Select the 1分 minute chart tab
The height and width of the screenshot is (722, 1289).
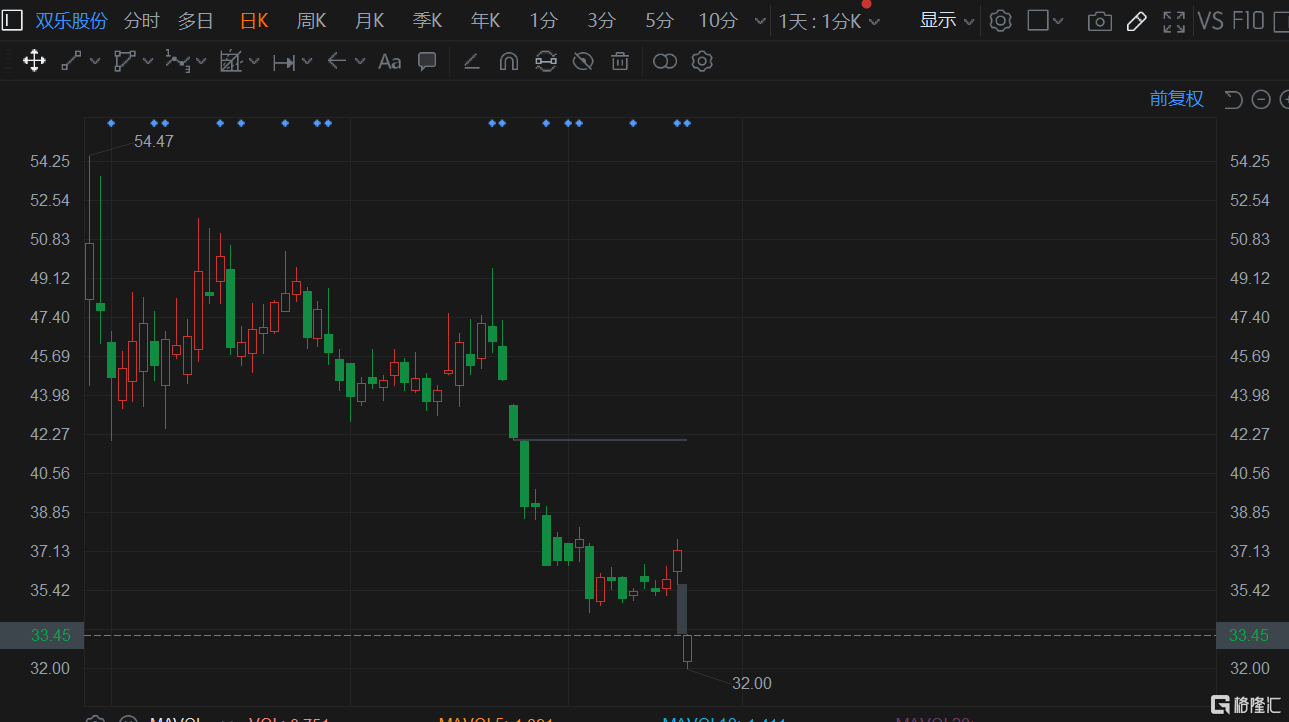tap(544, 21)
